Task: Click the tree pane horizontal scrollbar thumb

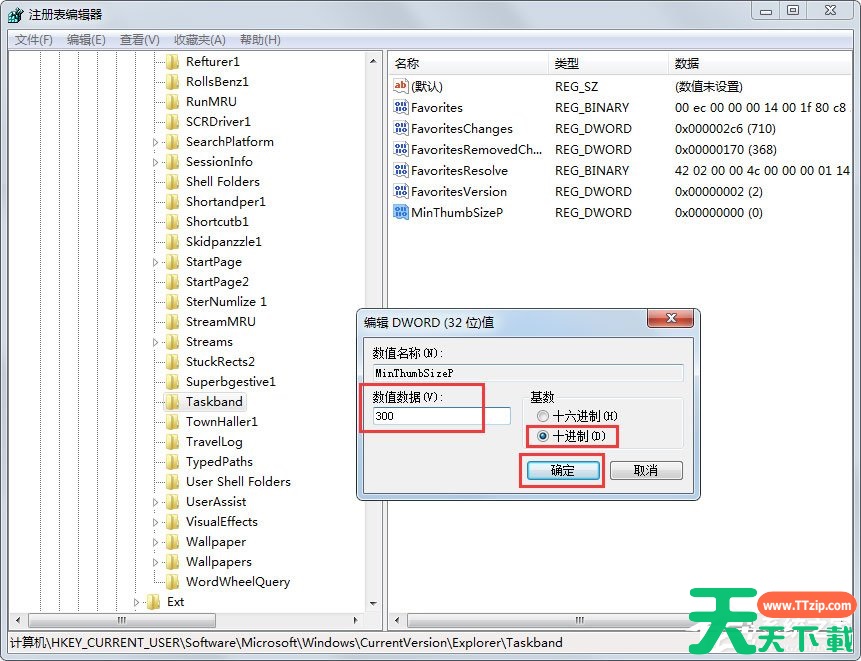Action: coord(122,620)
